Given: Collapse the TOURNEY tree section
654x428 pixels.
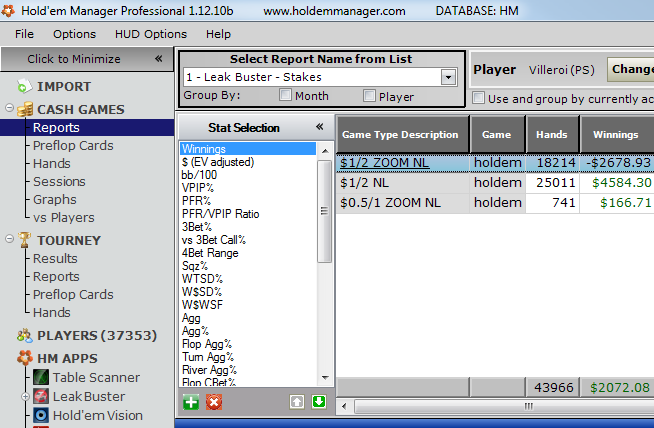Looking at the screenshot, I should [x=10, y=239].
